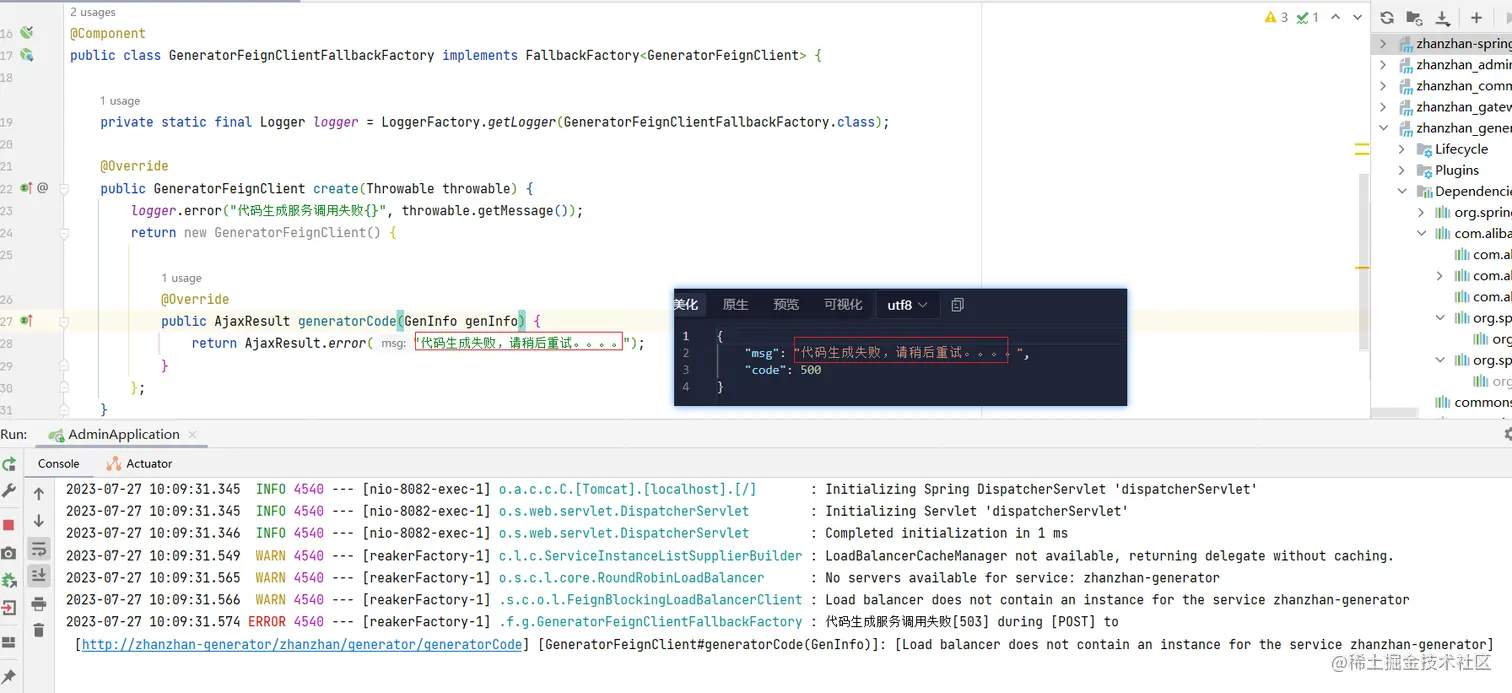Open run configuration wrench icon
Viewport: 1512px width, 693px height.
[9, 490]
